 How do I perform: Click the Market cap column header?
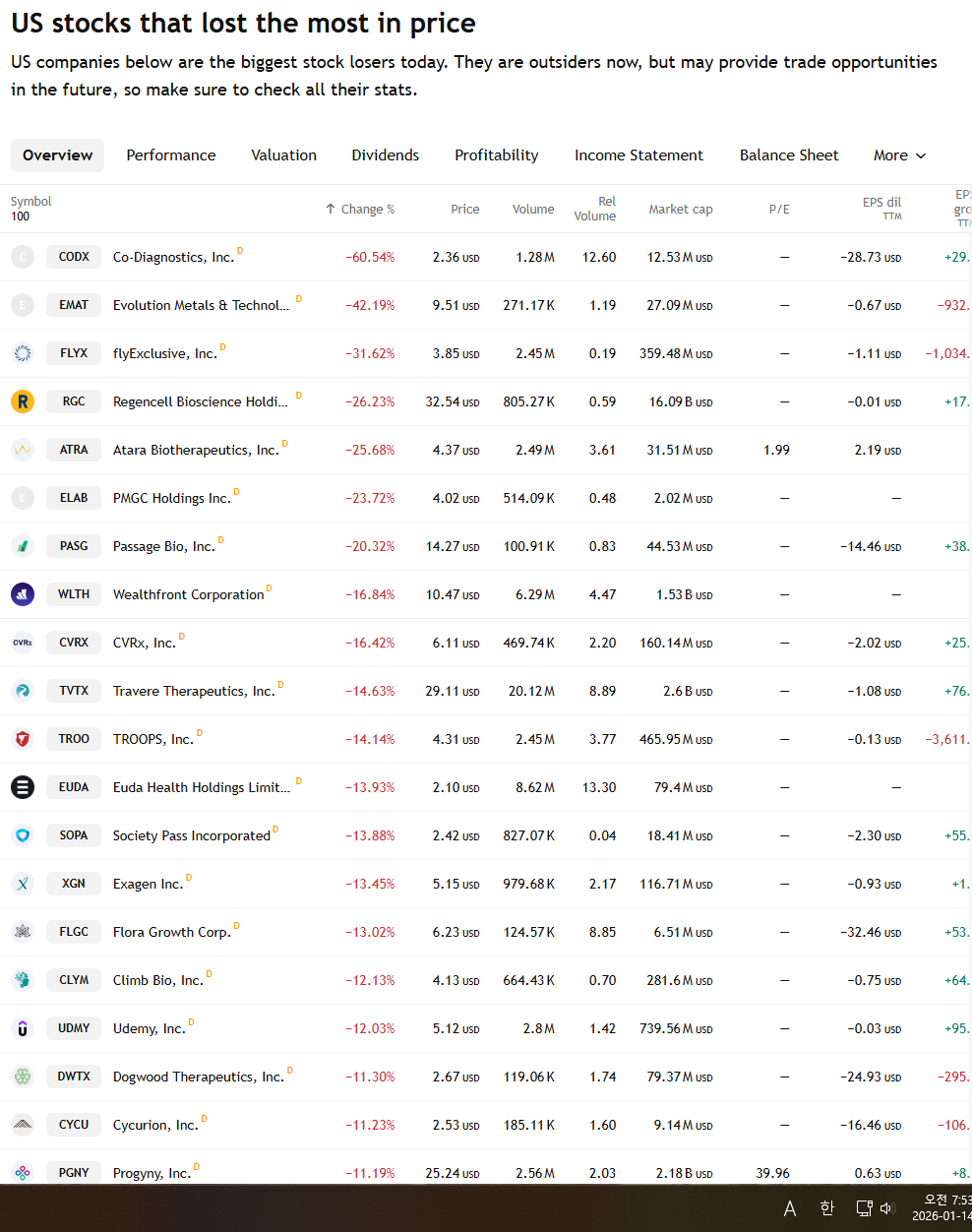tap(681, 209)
